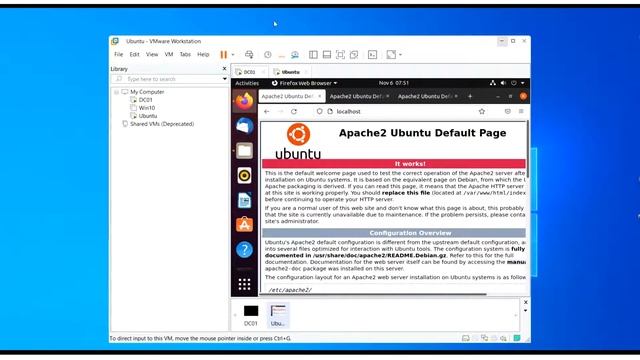Click the Ubuntu clock Nov 6 07:51
This screenshot has height=360, width=640.
393,83
